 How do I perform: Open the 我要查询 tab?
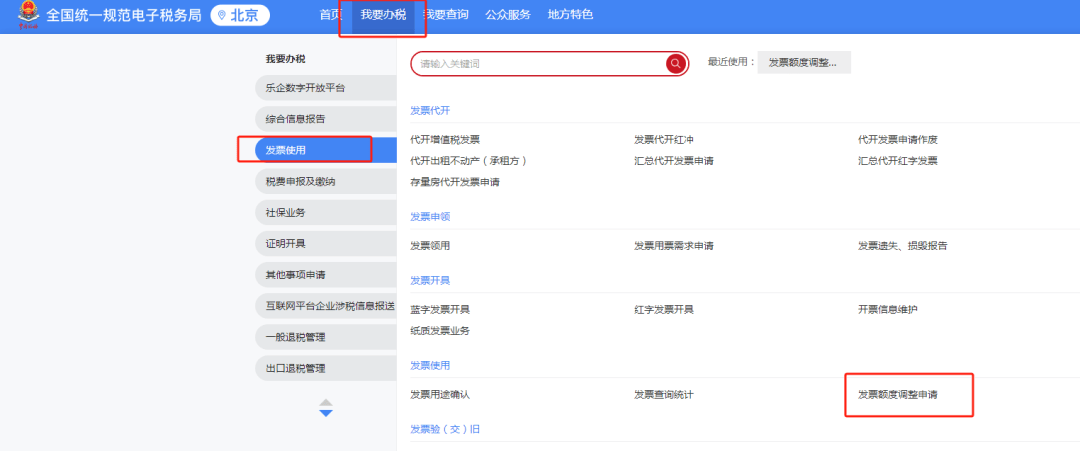point(445,15)
